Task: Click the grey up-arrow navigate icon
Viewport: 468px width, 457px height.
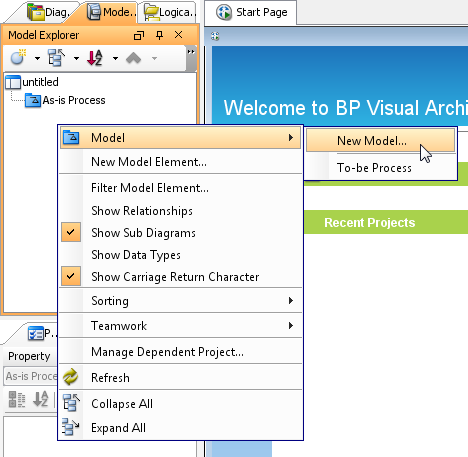Action: point(134,58)
